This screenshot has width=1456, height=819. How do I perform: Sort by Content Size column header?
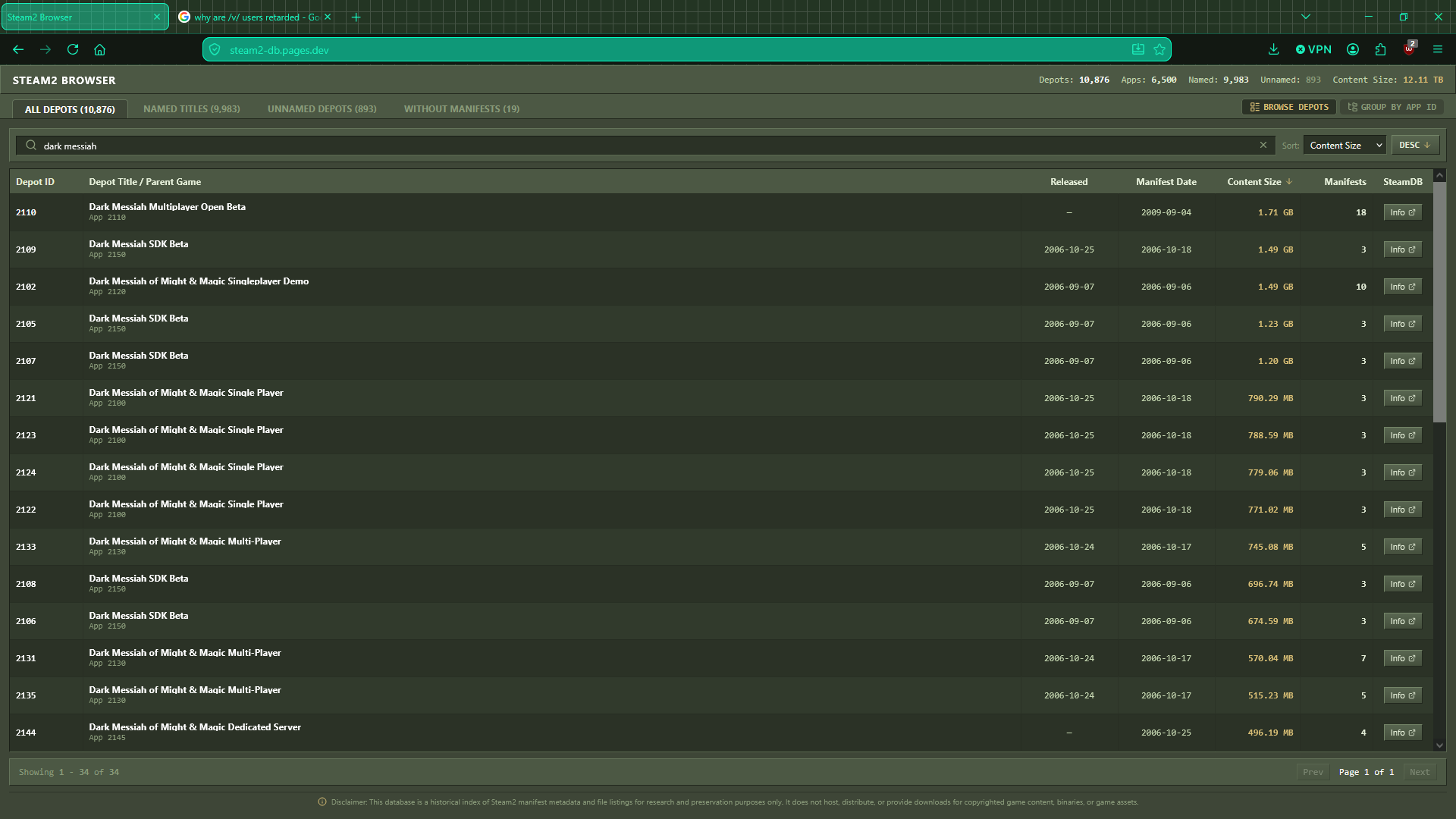click(x=1260, y=182)
